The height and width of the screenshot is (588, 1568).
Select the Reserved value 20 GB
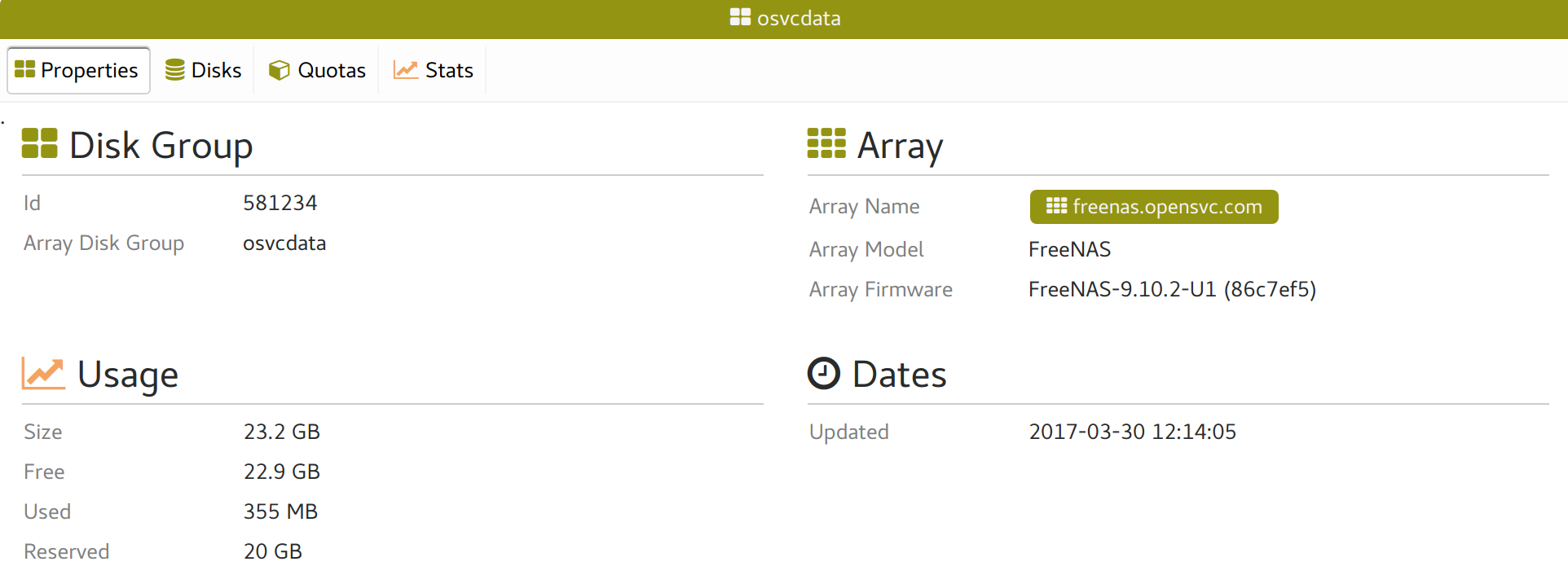coord(273,551)
